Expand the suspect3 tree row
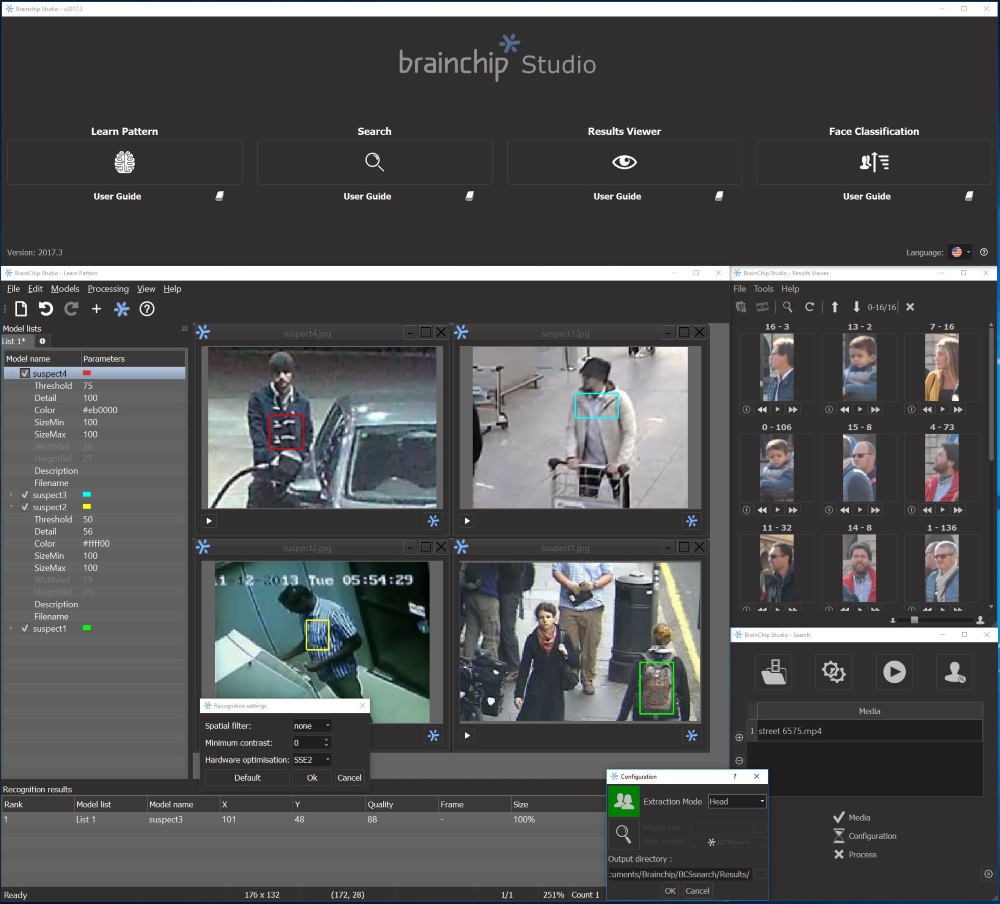1000x904 pixels. coord(11,495)
